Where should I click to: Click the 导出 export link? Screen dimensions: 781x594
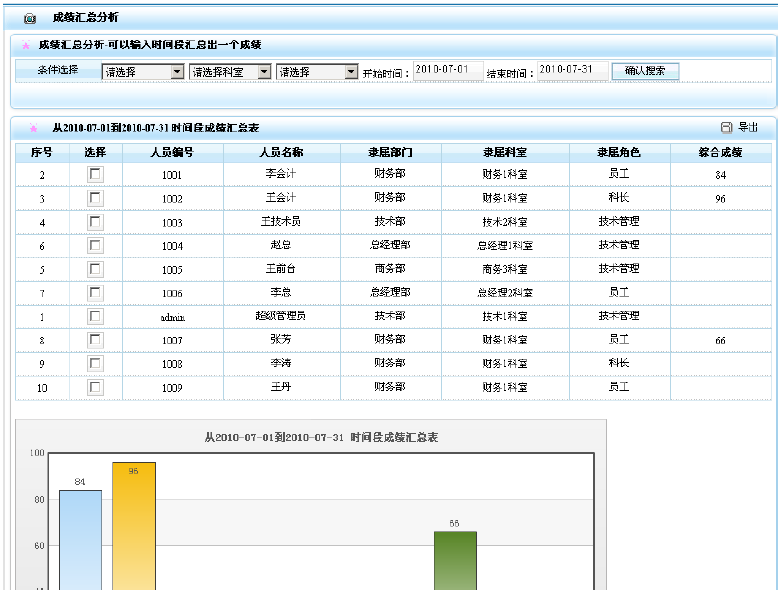(748, 127)
